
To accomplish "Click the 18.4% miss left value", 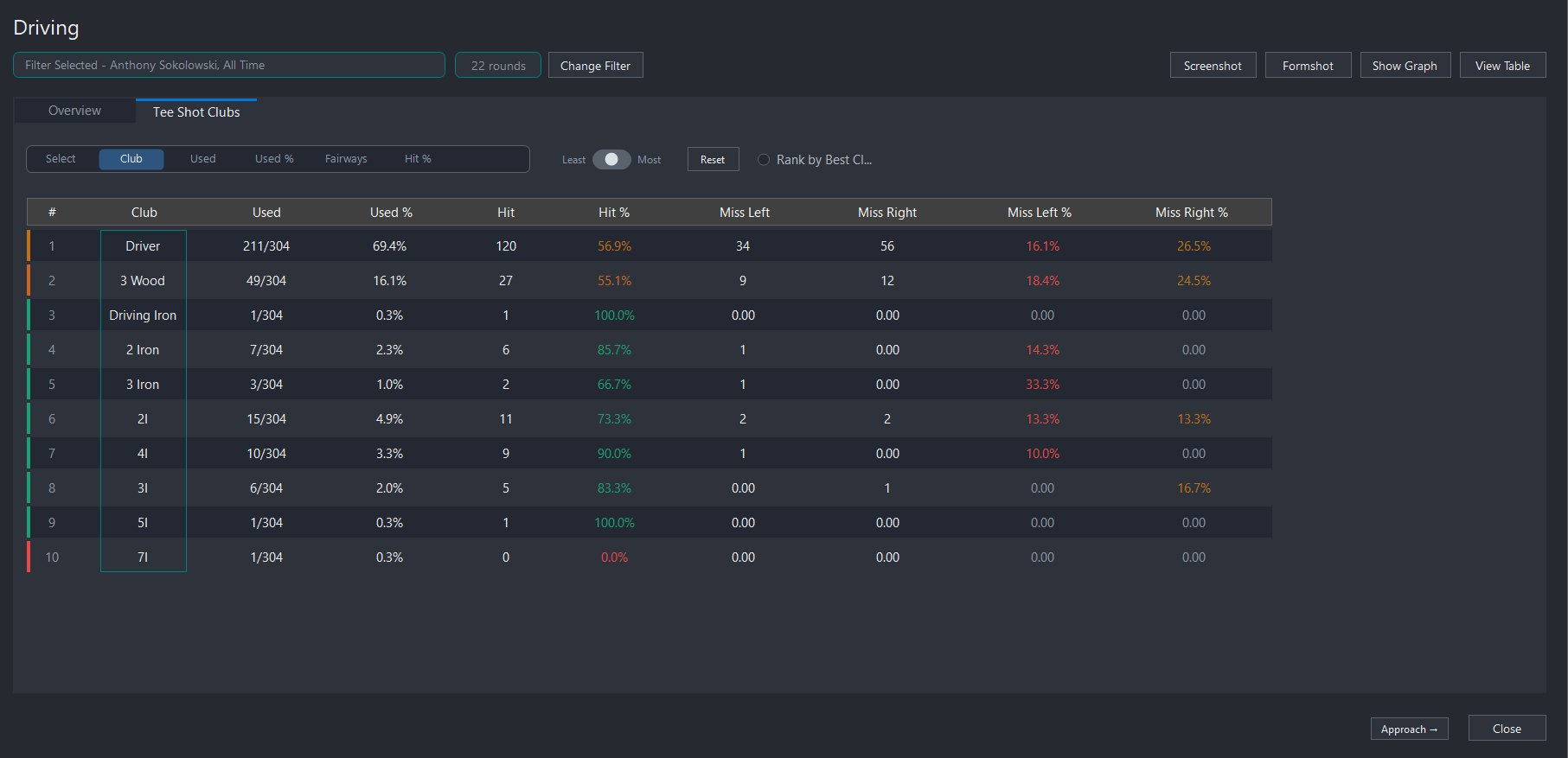I will 1042,281.
